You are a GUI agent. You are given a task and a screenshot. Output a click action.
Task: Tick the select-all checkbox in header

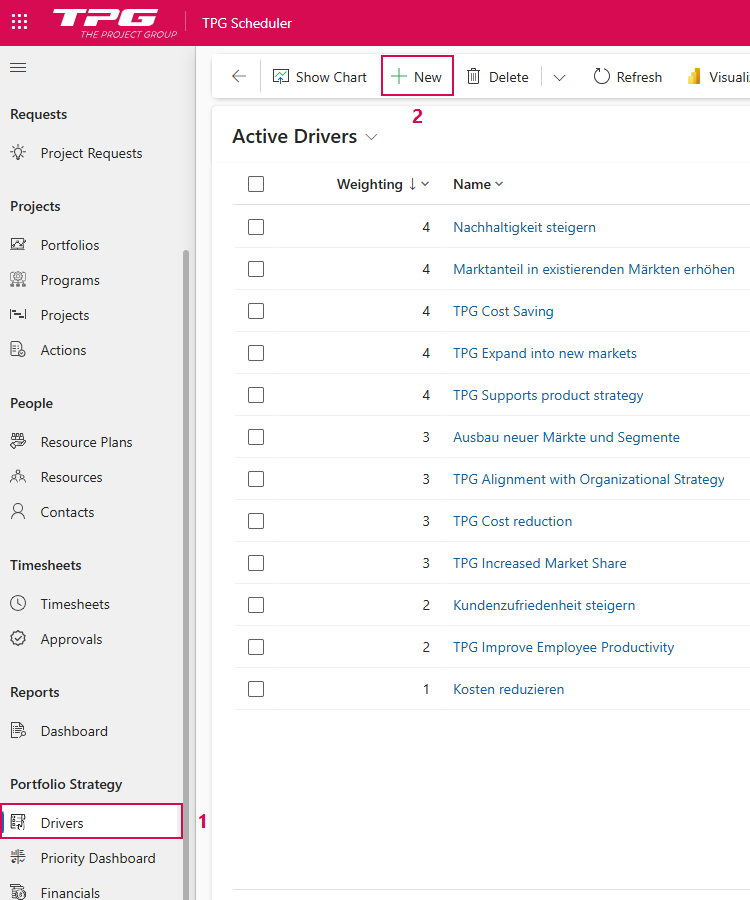[256, 184]
